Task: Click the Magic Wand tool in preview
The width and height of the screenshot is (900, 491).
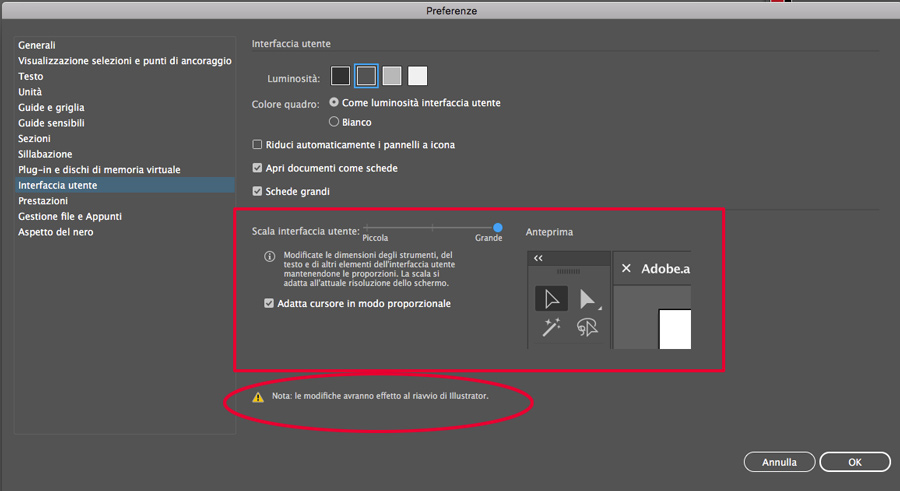Action: (551, 327)
